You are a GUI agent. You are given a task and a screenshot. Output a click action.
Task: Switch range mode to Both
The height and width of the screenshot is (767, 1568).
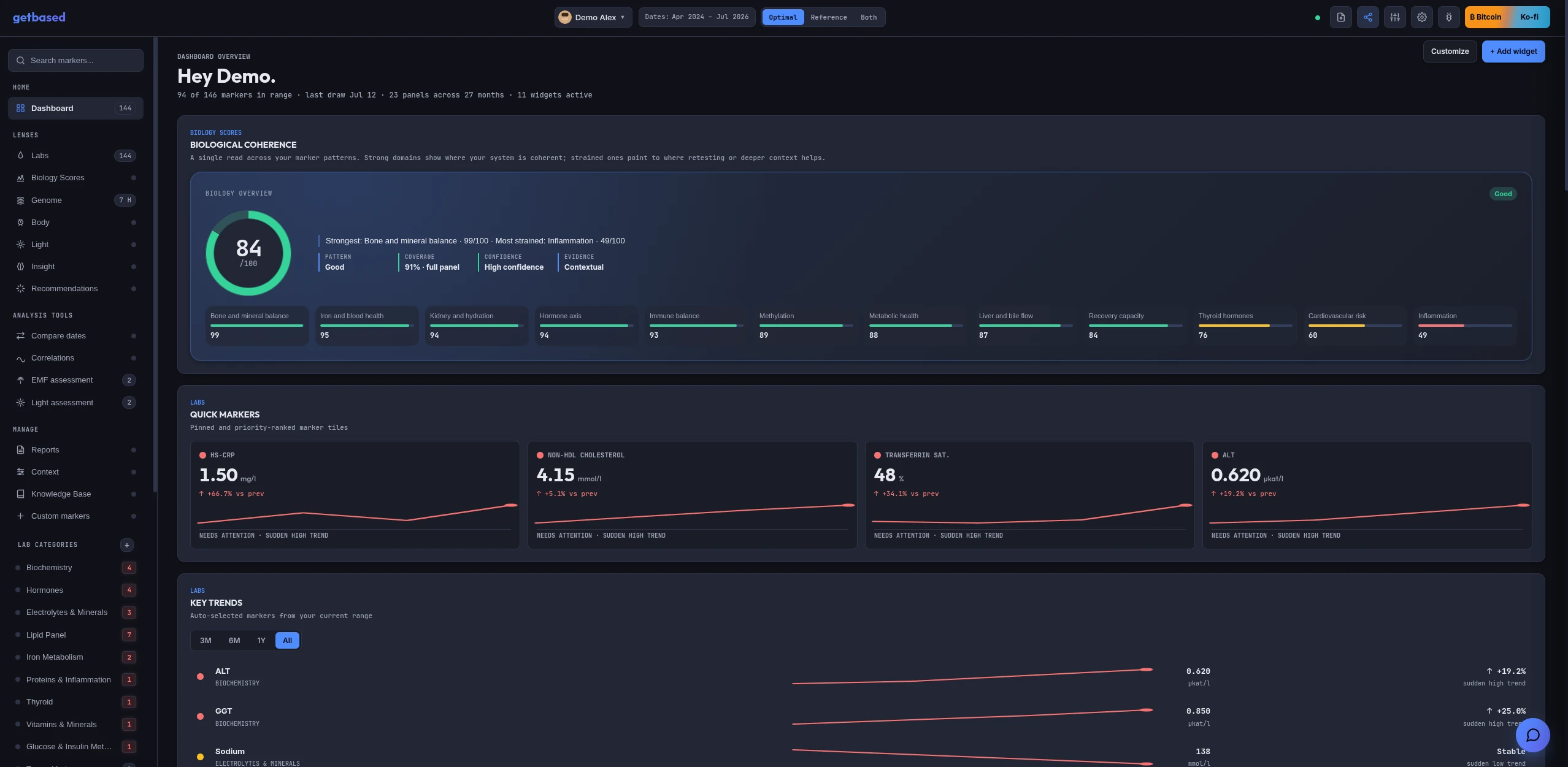pos(868,17)
